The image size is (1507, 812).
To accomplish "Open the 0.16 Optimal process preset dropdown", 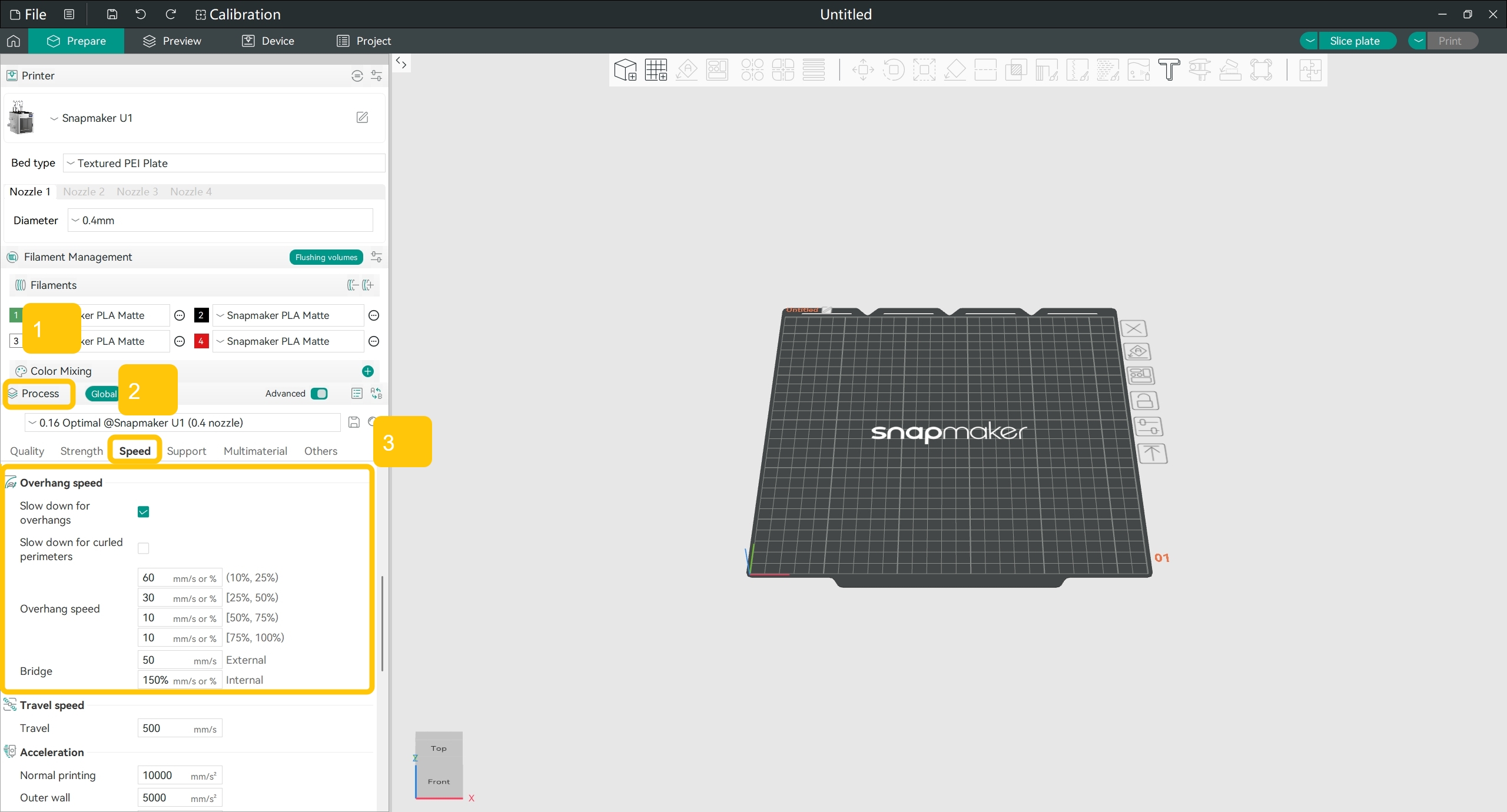I will point(182,422).
